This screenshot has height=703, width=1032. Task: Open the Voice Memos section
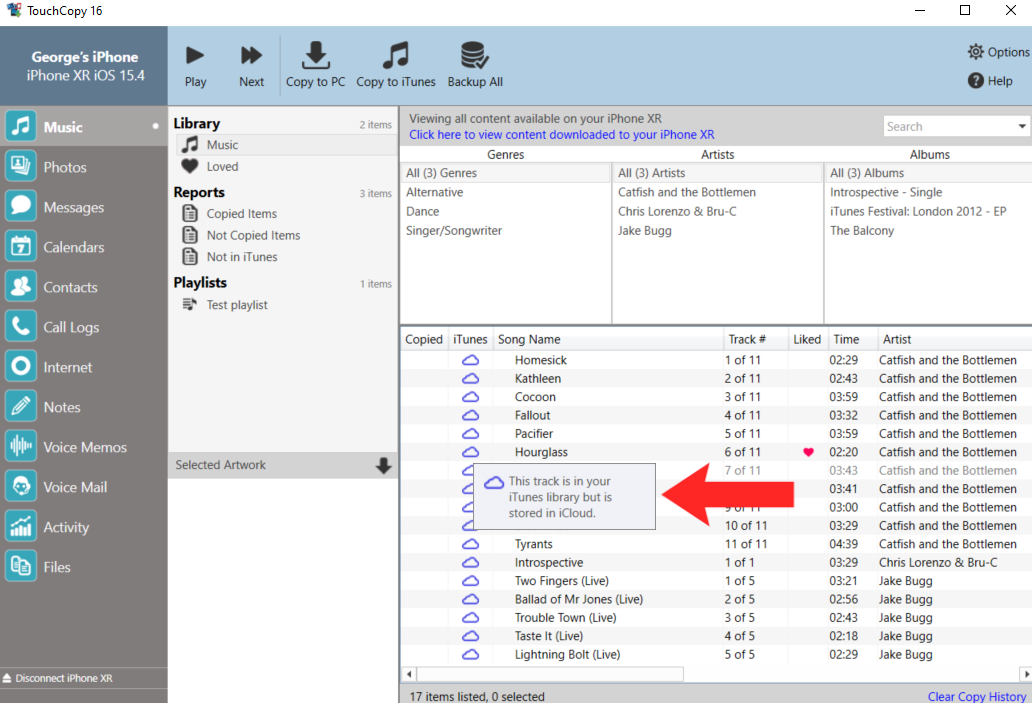tap(84, 447)
